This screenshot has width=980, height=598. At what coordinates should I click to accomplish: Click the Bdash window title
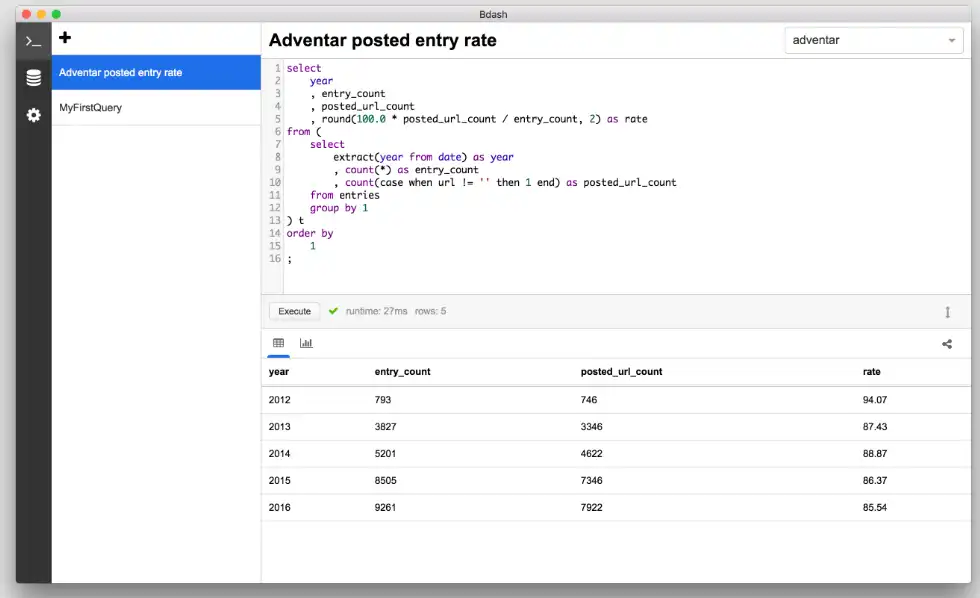click(493, 14)
